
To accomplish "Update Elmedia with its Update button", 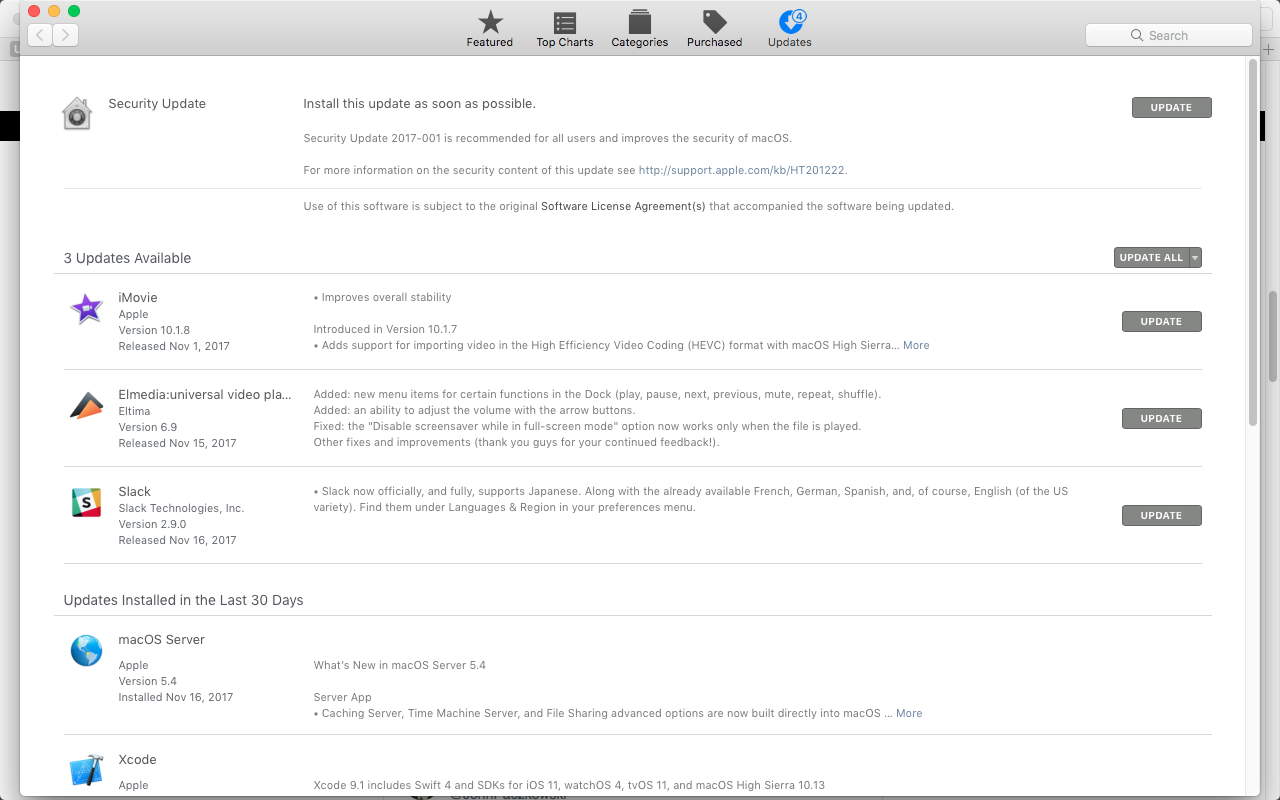I will coord(1161,418).
